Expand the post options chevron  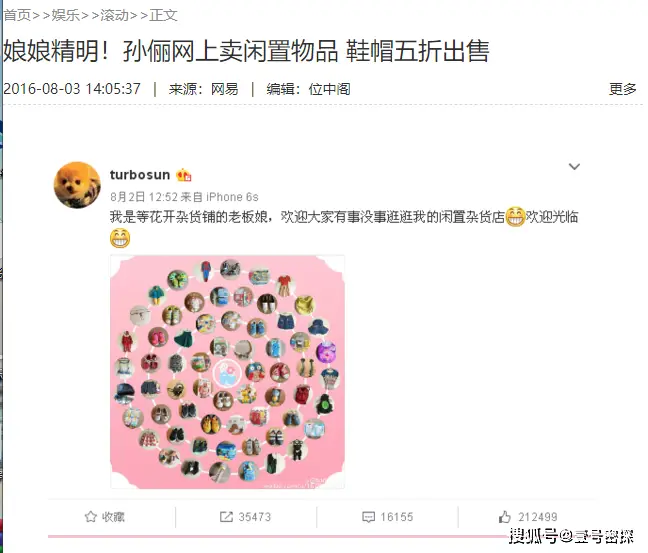pos(574,167)
